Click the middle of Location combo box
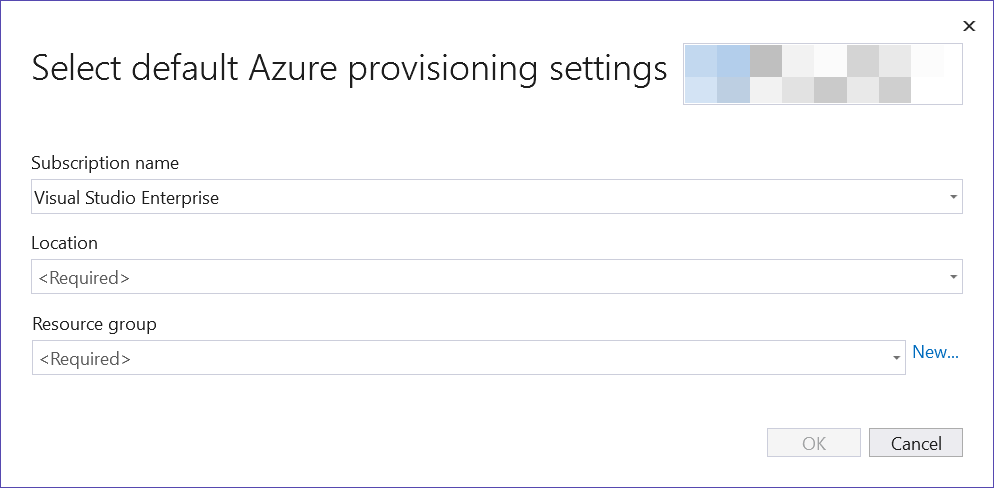Viewport: 994px width, 488px height. (497, 277)
